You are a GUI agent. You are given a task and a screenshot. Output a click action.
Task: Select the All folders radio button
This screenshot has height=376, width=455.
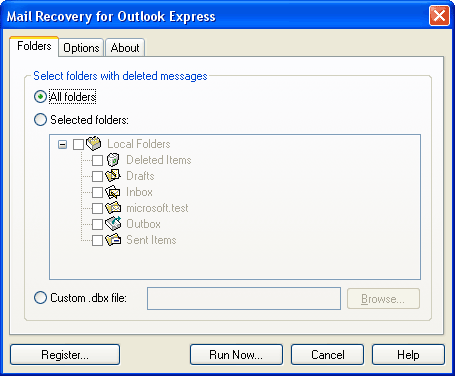(40, 97)
